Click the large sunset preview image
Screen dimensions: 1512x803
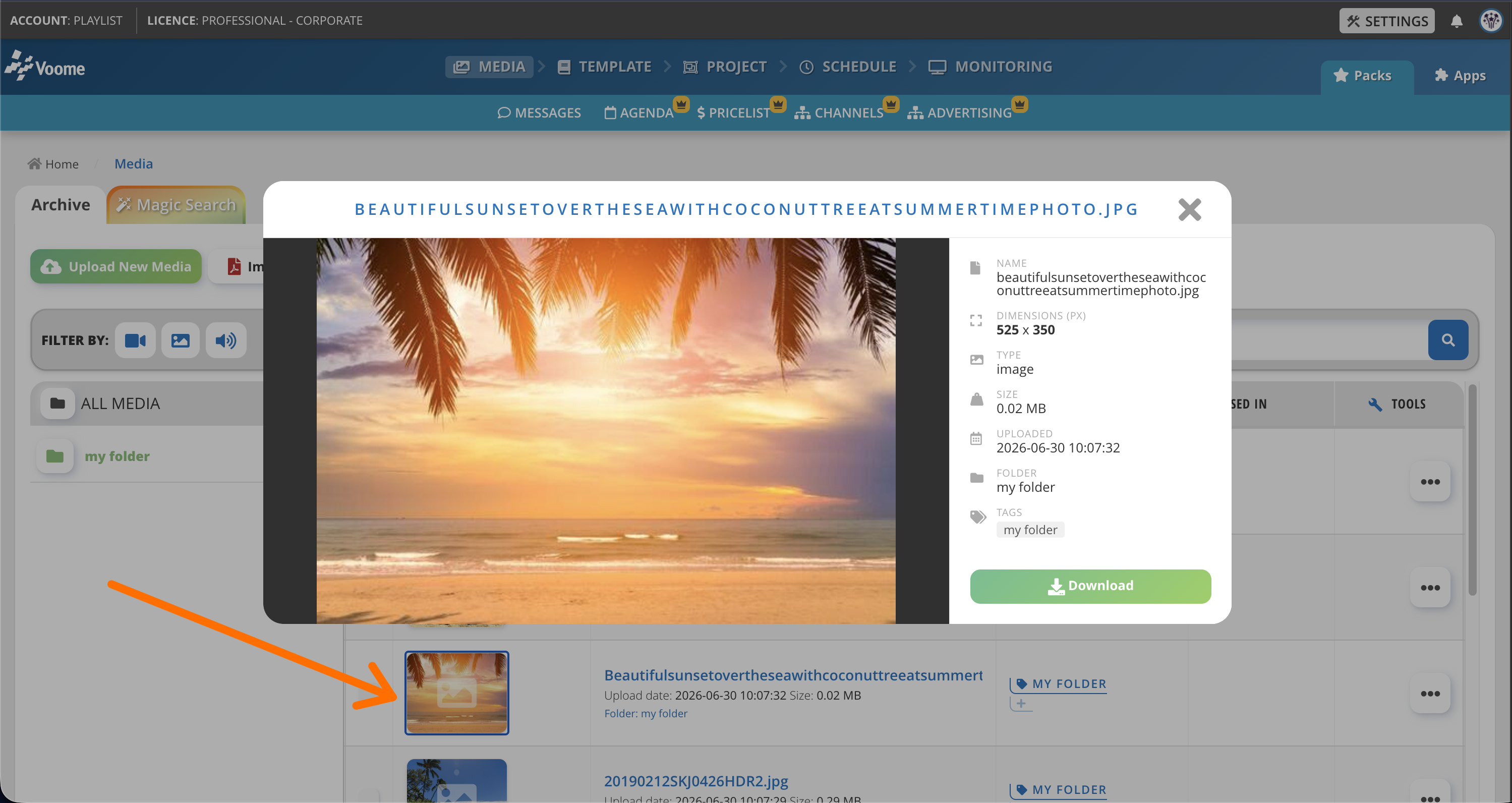click(x=606, y=430)
